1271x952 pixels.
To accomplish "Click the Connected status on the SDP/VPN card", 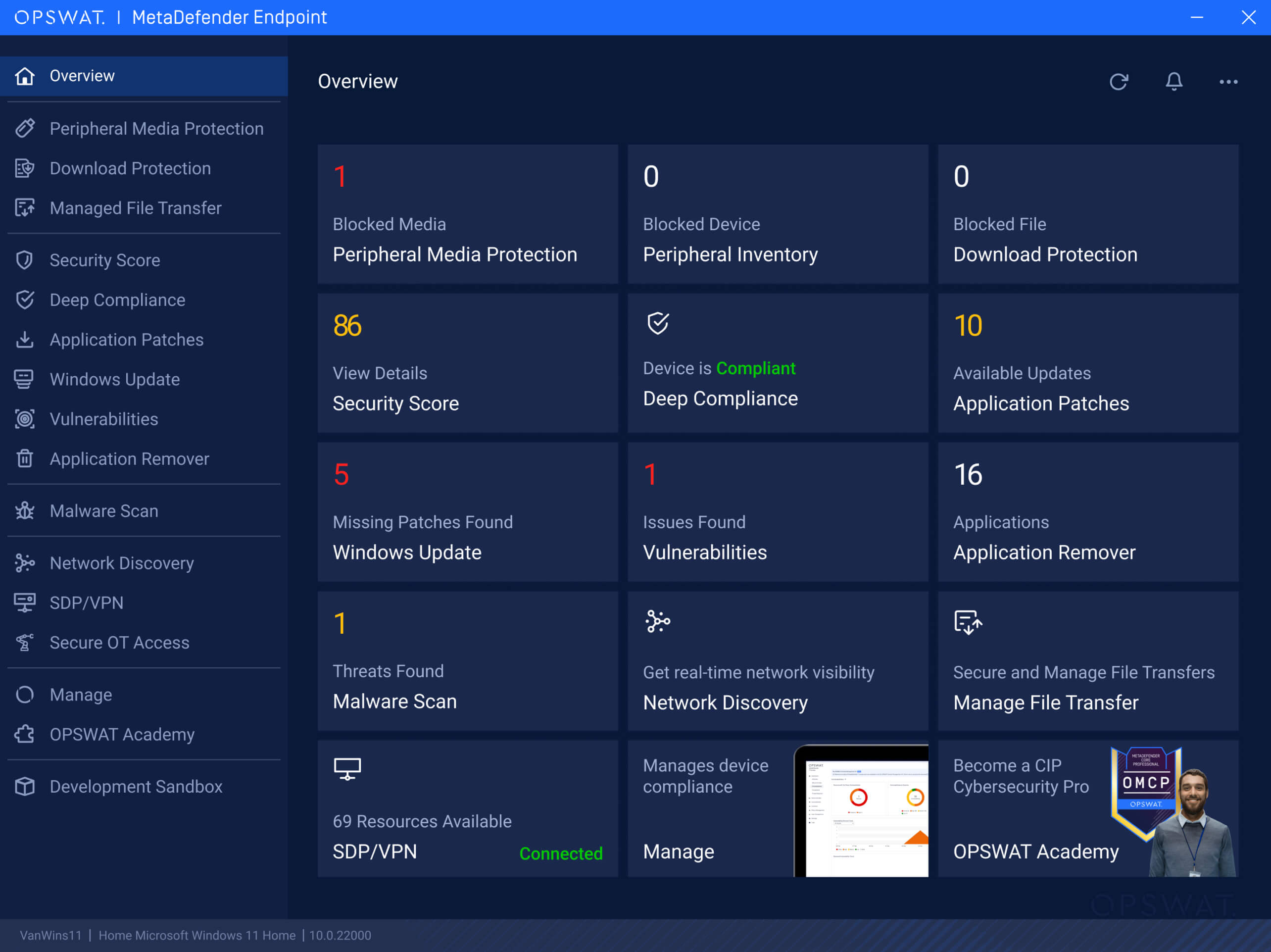I will (x=561, y=853).
